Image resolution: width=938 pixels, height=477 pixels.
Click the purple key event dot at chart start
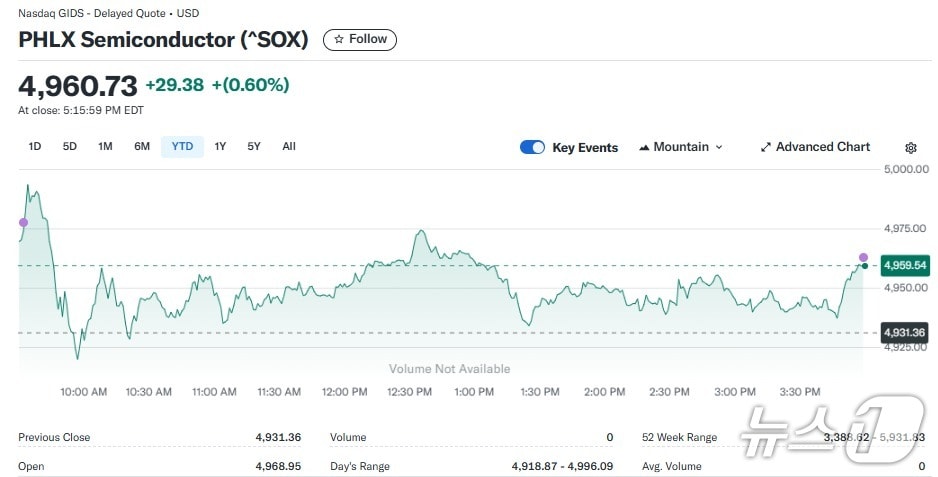click(23, 222)
